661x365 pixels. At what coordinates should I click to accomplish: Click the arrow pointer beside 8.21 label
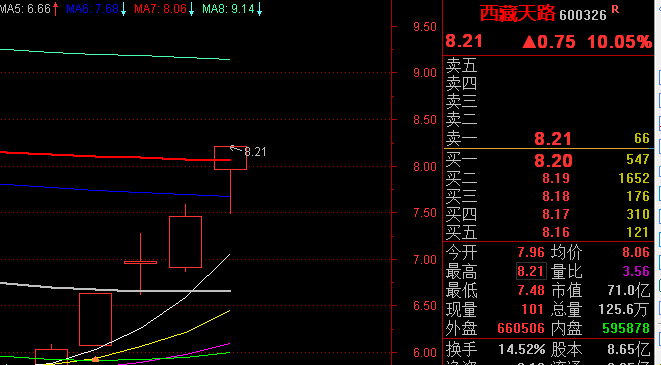pos(235,148)
